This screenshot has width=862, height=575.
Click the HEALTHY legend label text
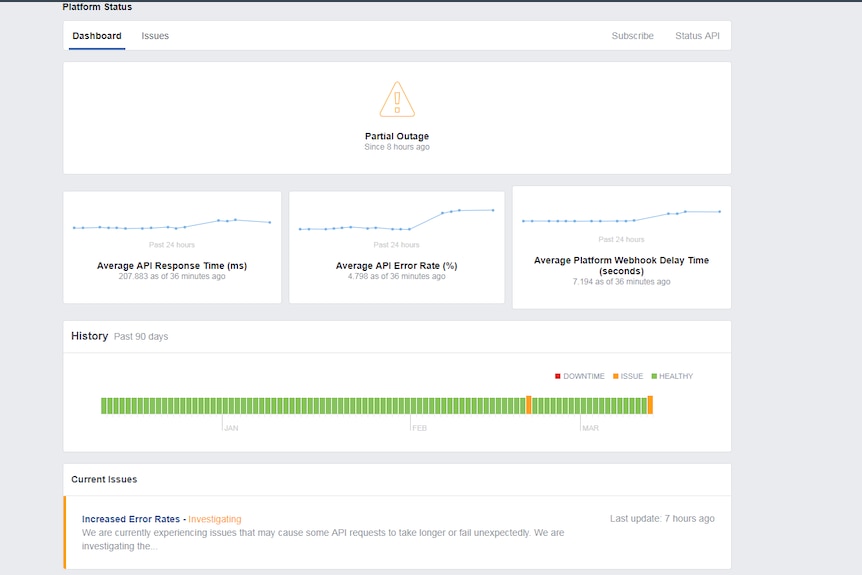(x=676, y=376)
